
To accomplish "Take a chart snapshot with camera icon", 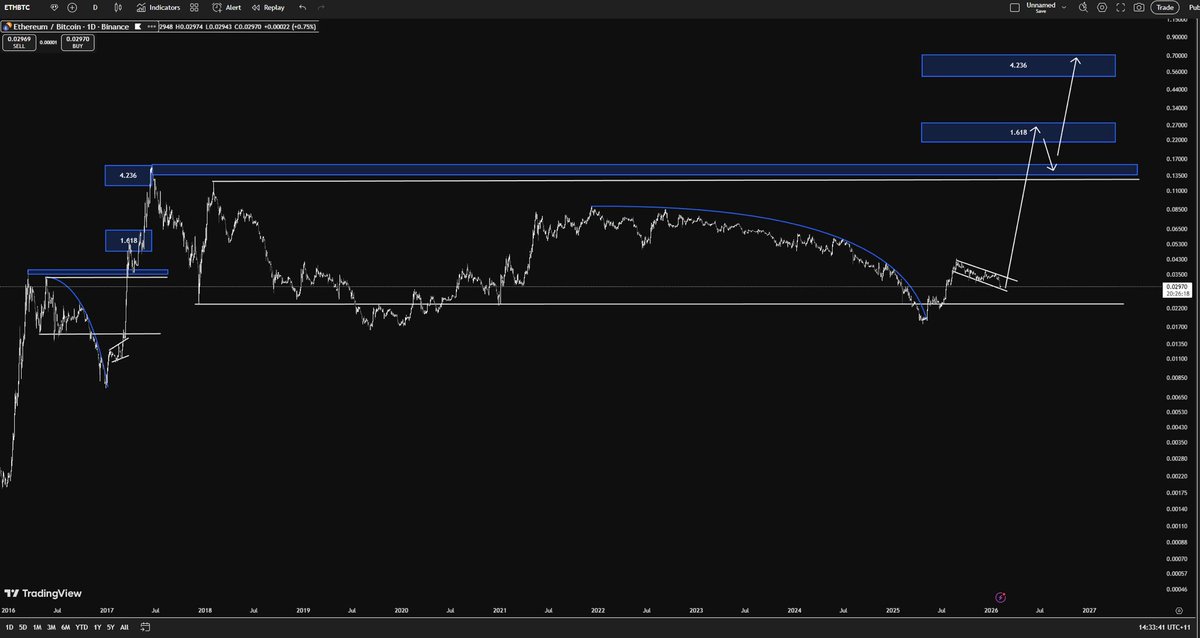I will [x=1139, y=7].
